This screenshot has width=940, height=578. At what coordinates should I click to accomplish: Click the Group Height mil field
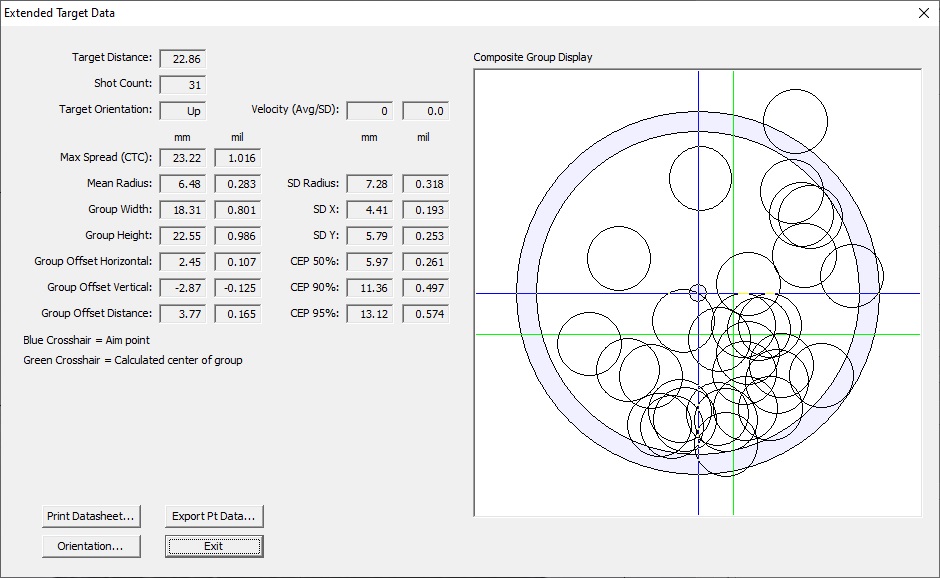pyautogui.click(x=237, y=236)
